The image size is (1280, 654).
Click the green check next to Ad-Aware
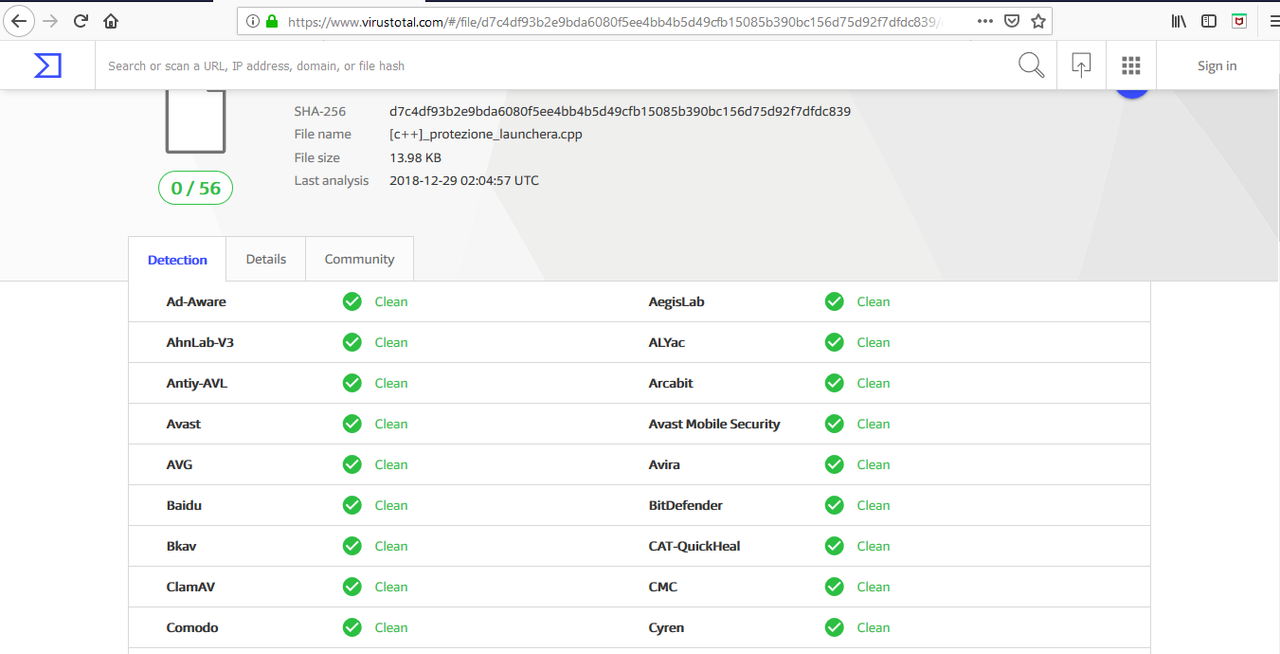(x=352, y=301)
